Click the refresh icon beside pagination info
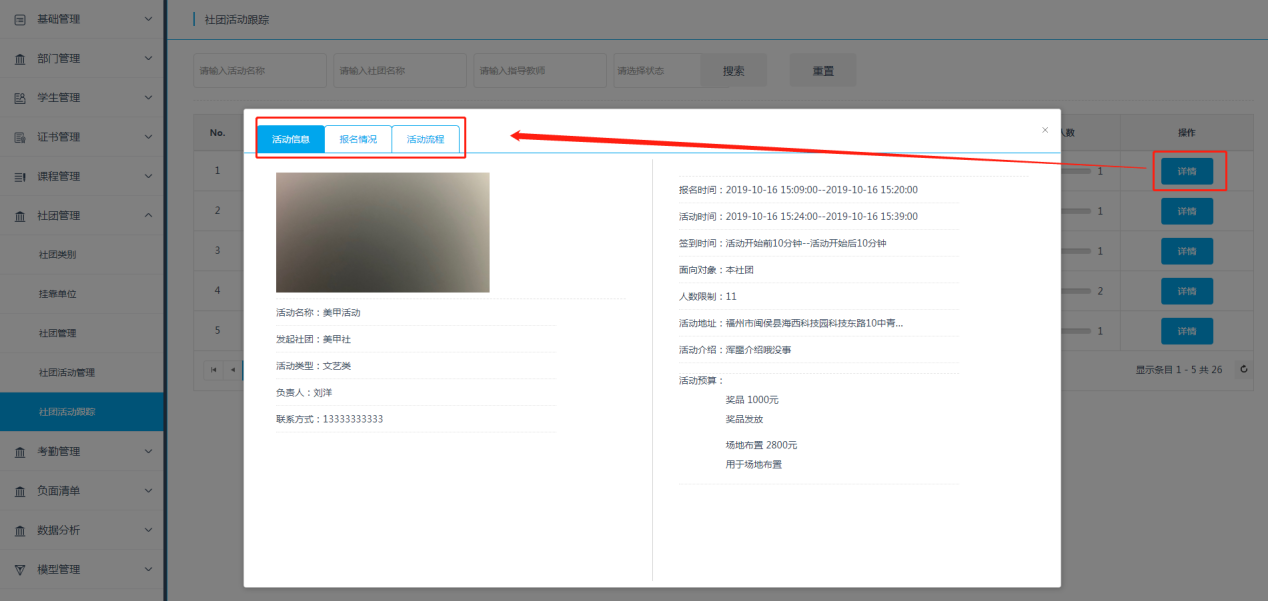1268x601 pixels. [1243, 369]
